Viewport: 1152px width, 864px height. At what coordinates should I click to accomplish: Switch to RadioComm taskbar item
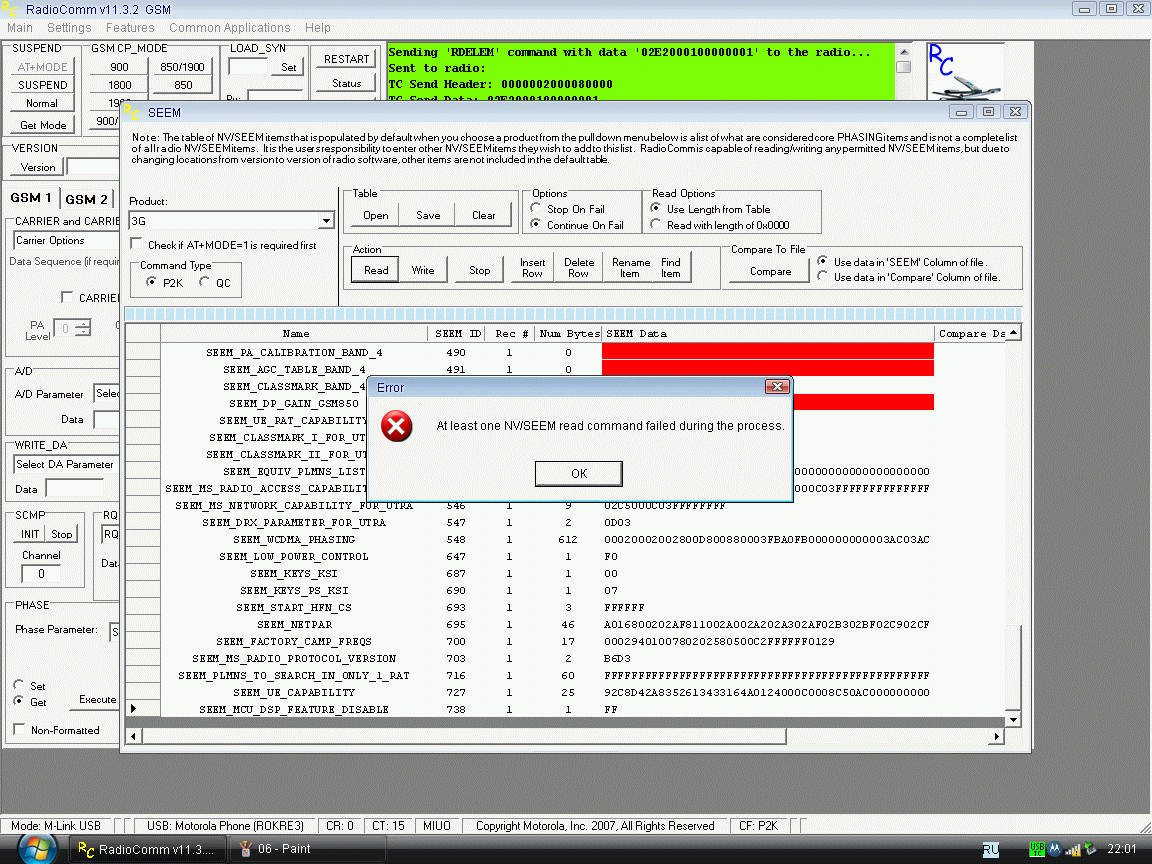click(x=146, y=849)
